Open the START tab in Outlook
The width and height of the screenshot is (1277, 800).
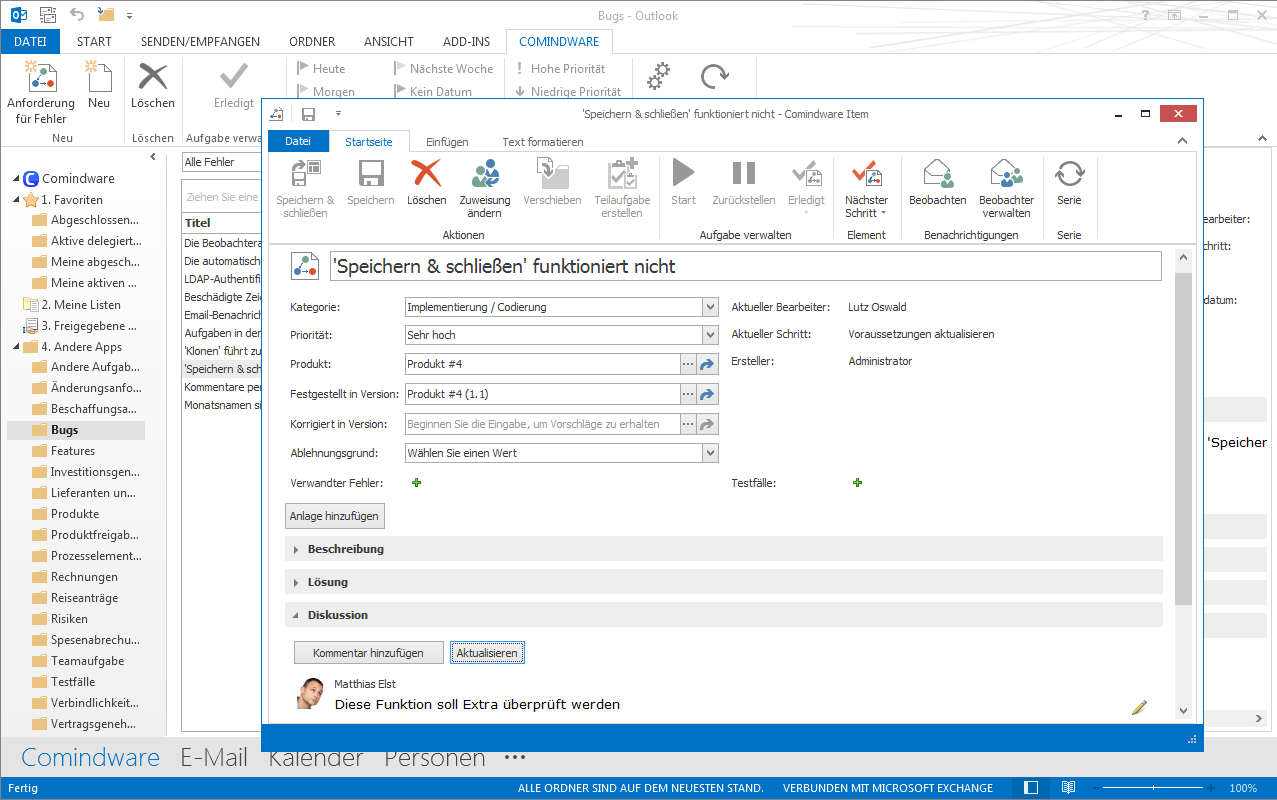point(94,42)
